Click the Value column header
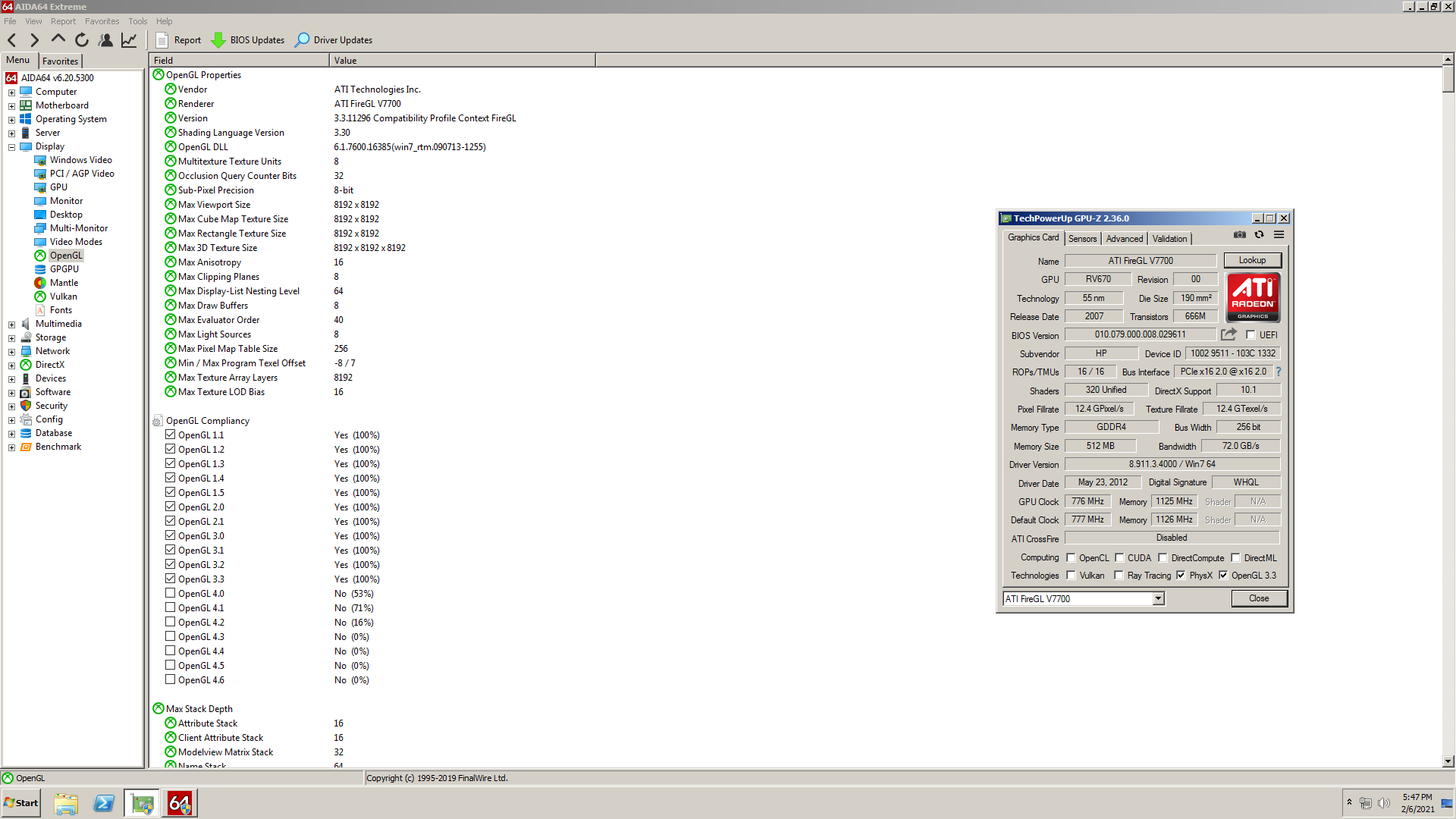The image size is (1456, 819). (463, 61)
